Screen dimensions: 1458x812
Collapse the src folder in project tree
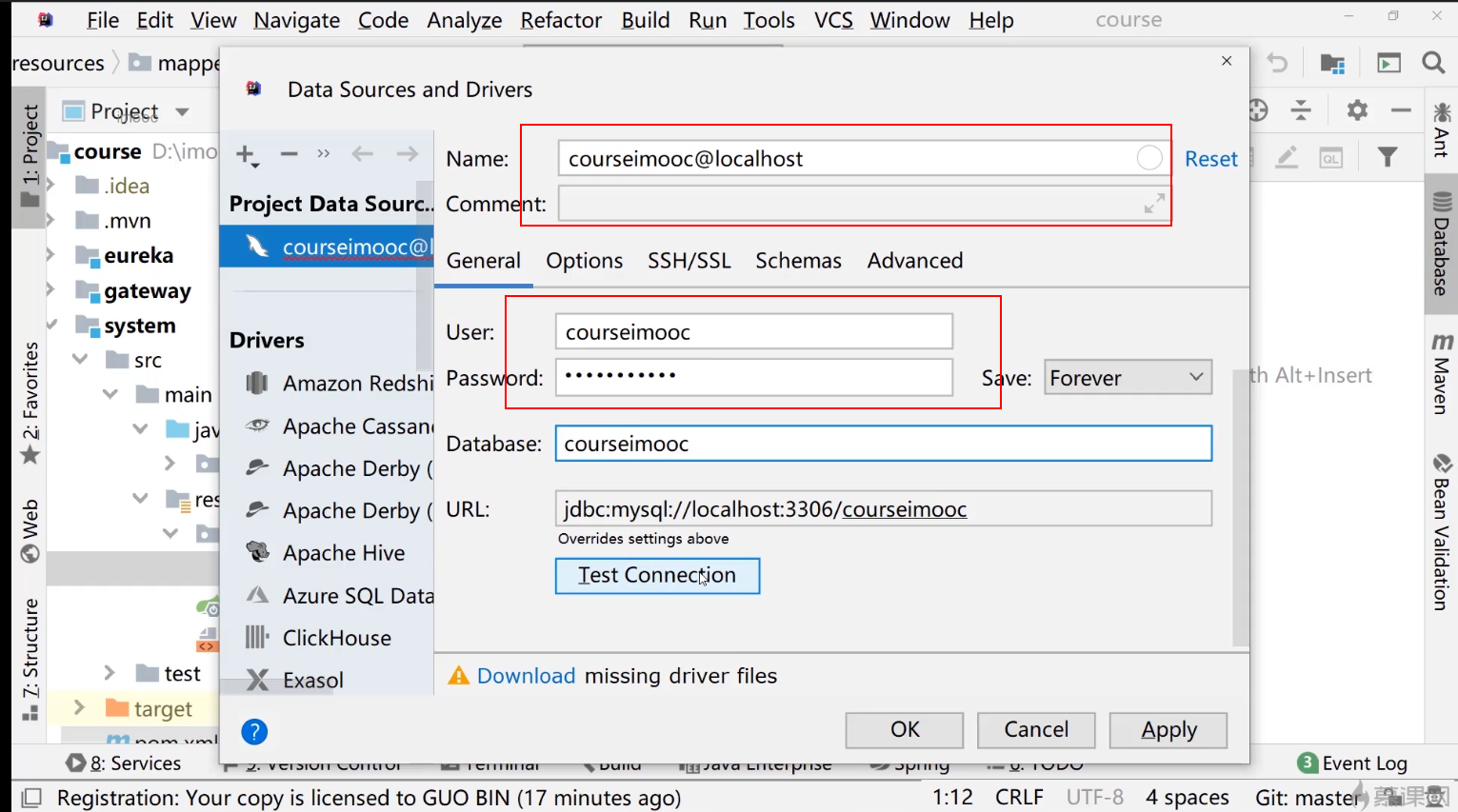click(x=80, y=360)
